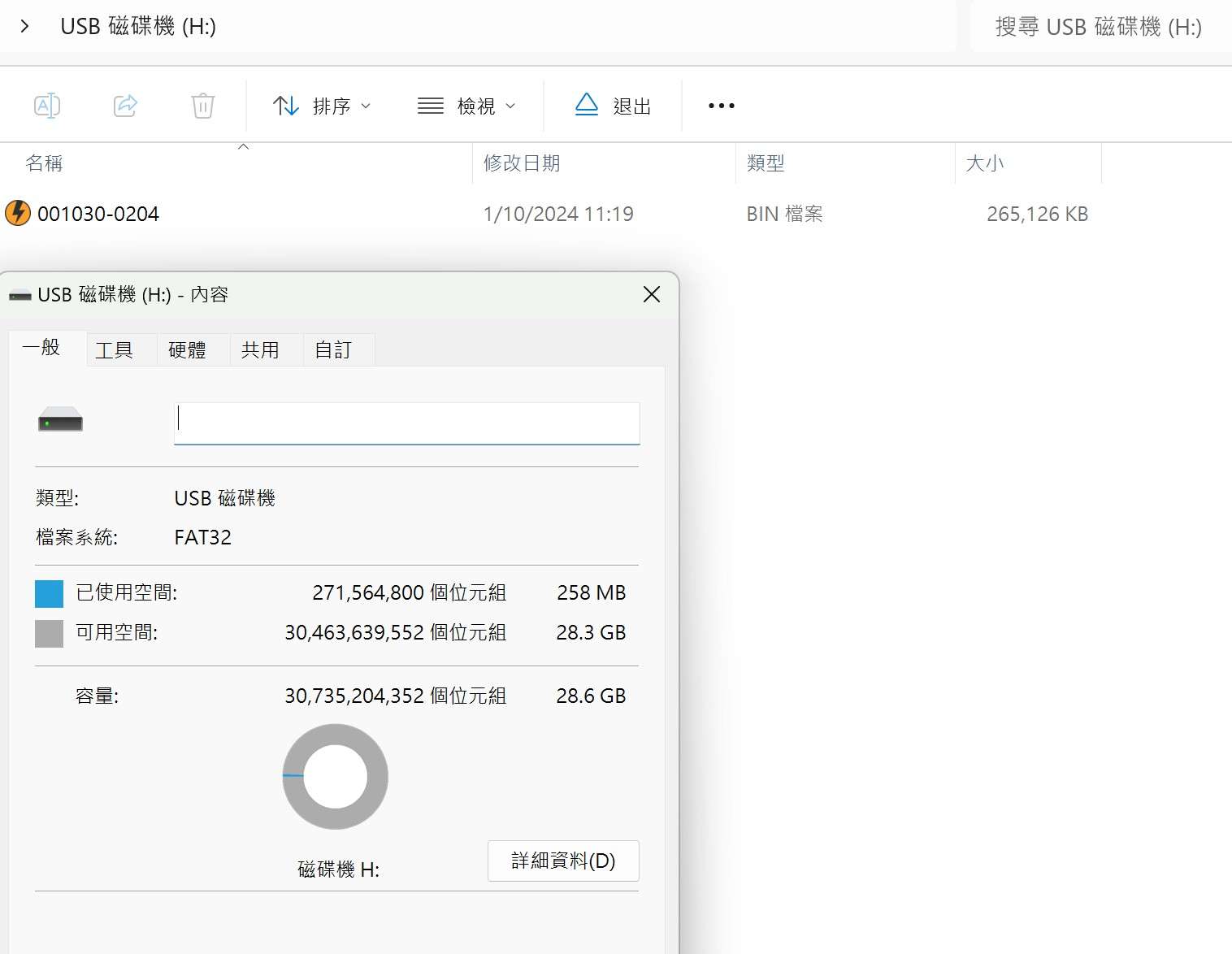
Task: Click the 磁碟機 H: label
Action: coord(338,869)
